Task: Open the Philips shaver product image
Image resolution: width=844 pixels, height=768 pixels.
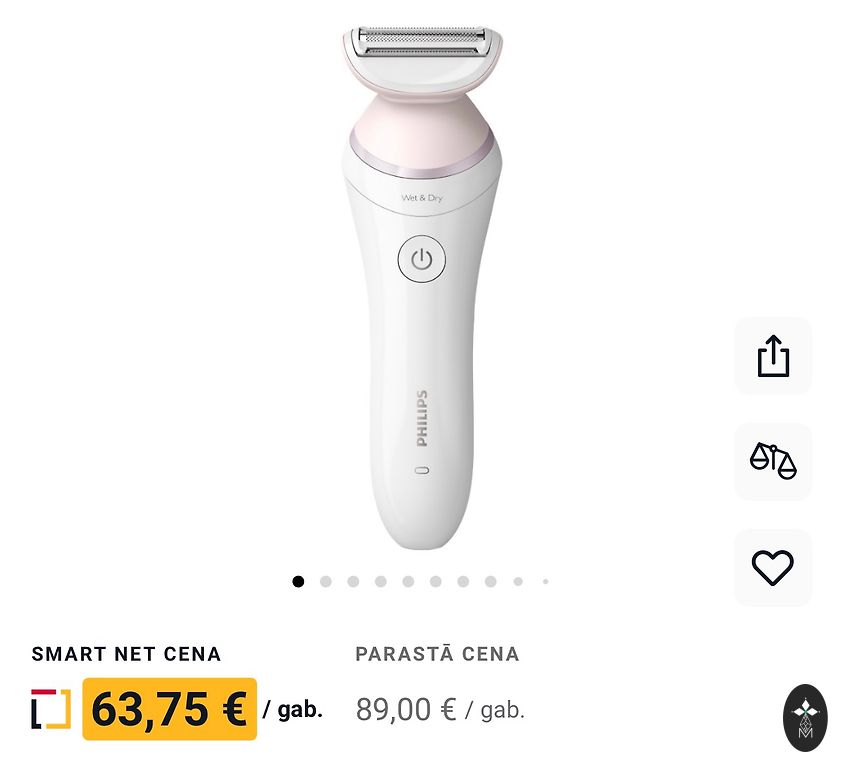Action: (423, 287)
